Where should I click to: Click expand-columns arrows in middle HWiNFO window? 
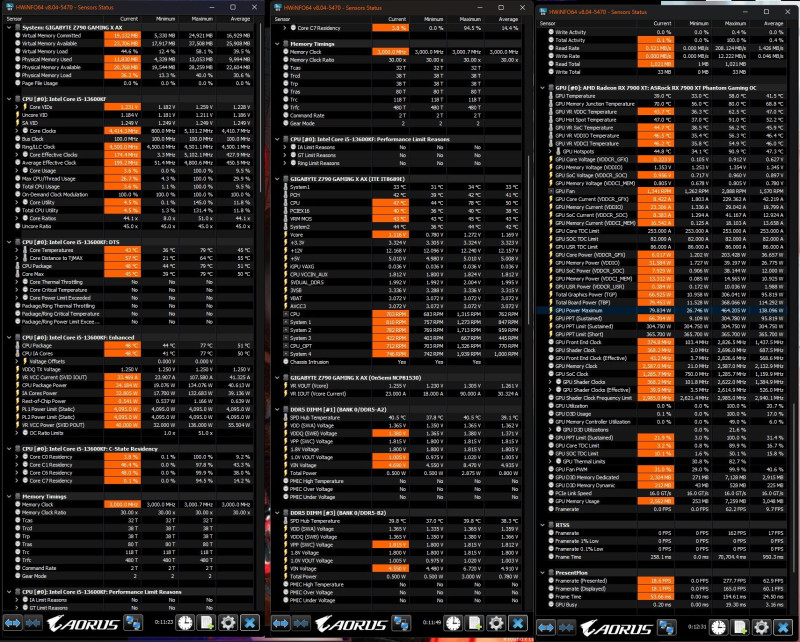tap(281, 624)
